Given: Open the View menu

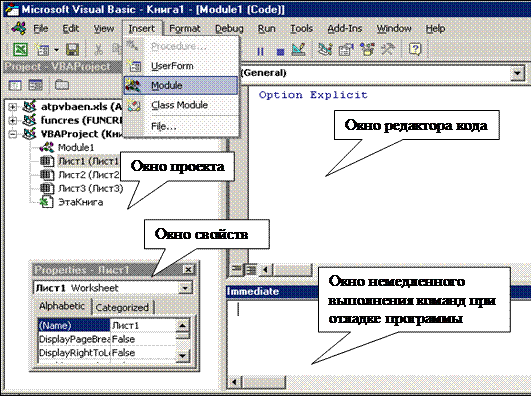Looking at the screenshot, I should coord(104,29).
